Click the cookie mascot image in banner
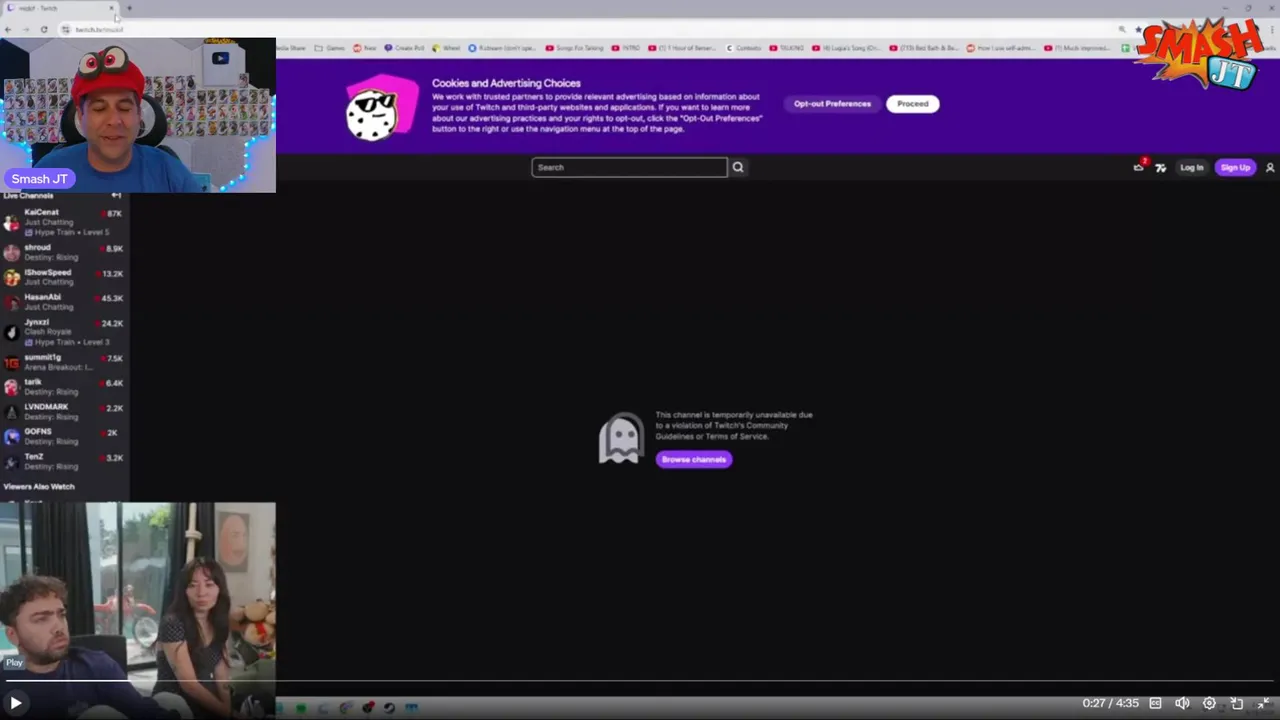Image resolution: width=1280 pixels, height=720 pixels. click(381, 107)
